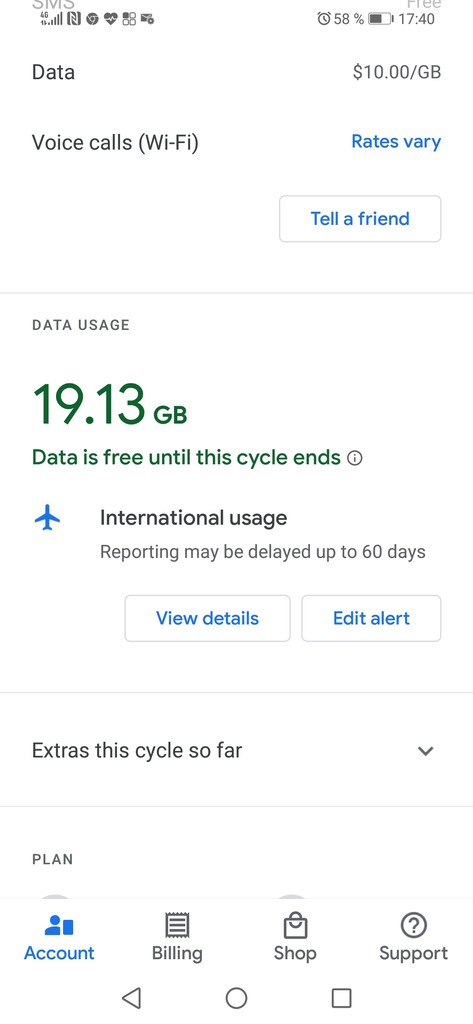This screenshot has height=1024, width=473.
Task: Tap the airplane International usage icon
Action: 47,519
